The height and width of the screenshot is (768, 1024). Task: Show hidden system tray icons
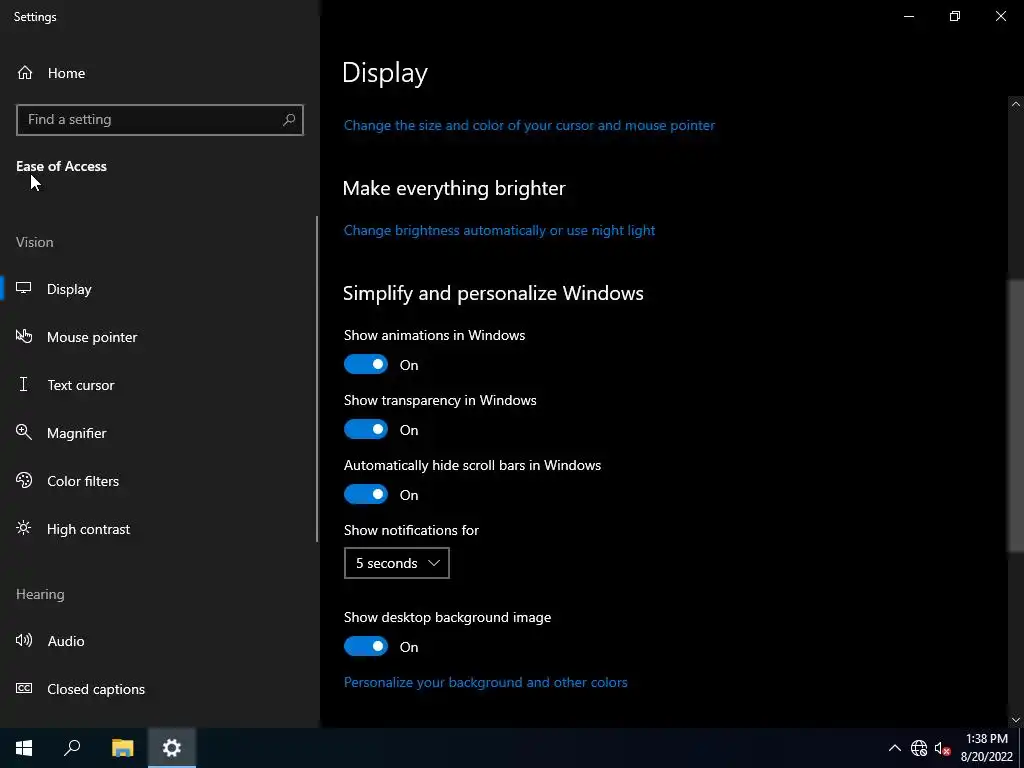pos(895,748)
